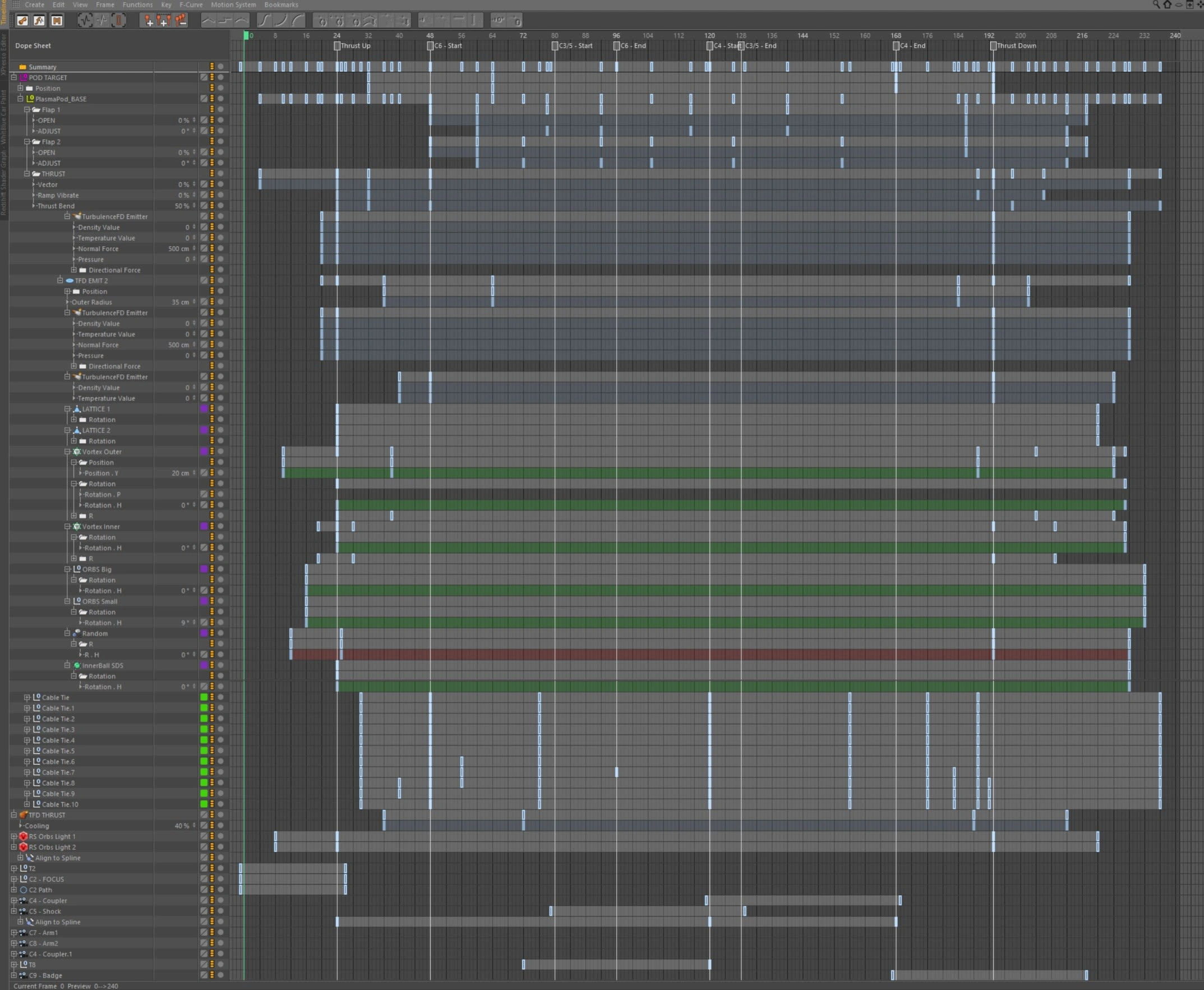Image resolution: width=1204 pixels, height=990 pixels.
Task: Switch to F-Curve mode icon
Action: 39,21
